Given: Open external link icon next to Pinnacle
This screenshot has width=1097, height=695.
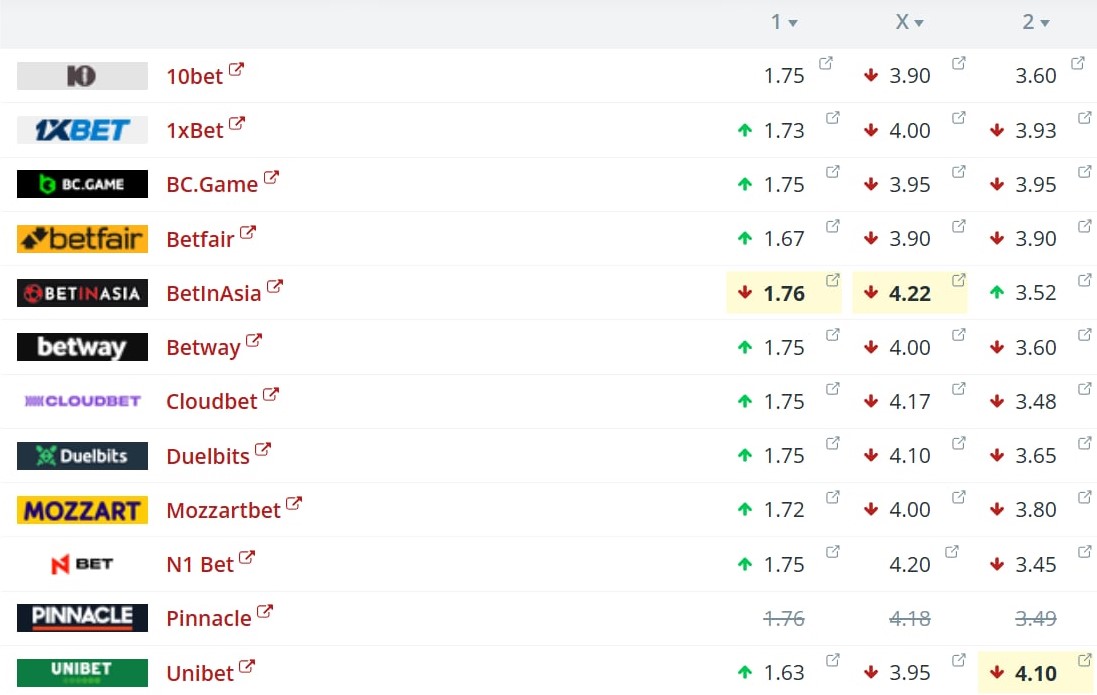Looking at the screenshot, I should (x=265, y=612).
